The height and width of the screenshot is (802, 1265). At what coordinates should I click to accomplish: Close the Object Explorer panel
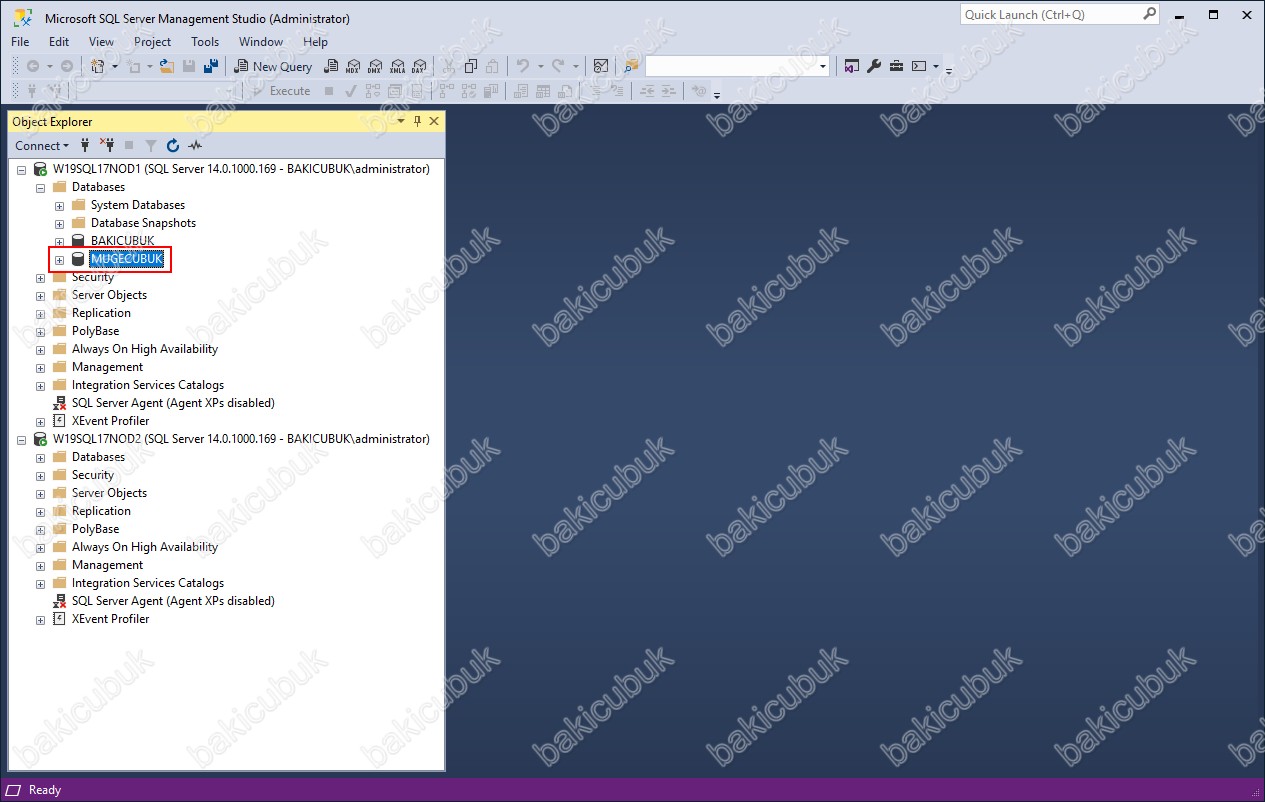[x=434, y=121]
